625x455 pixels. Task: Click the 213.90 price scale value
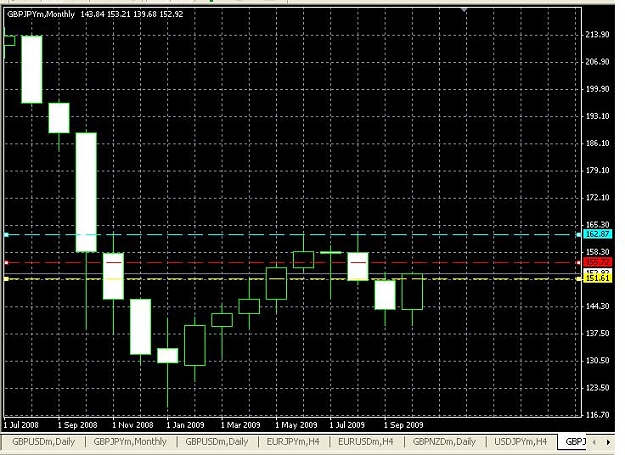click(x=597, y=35)
